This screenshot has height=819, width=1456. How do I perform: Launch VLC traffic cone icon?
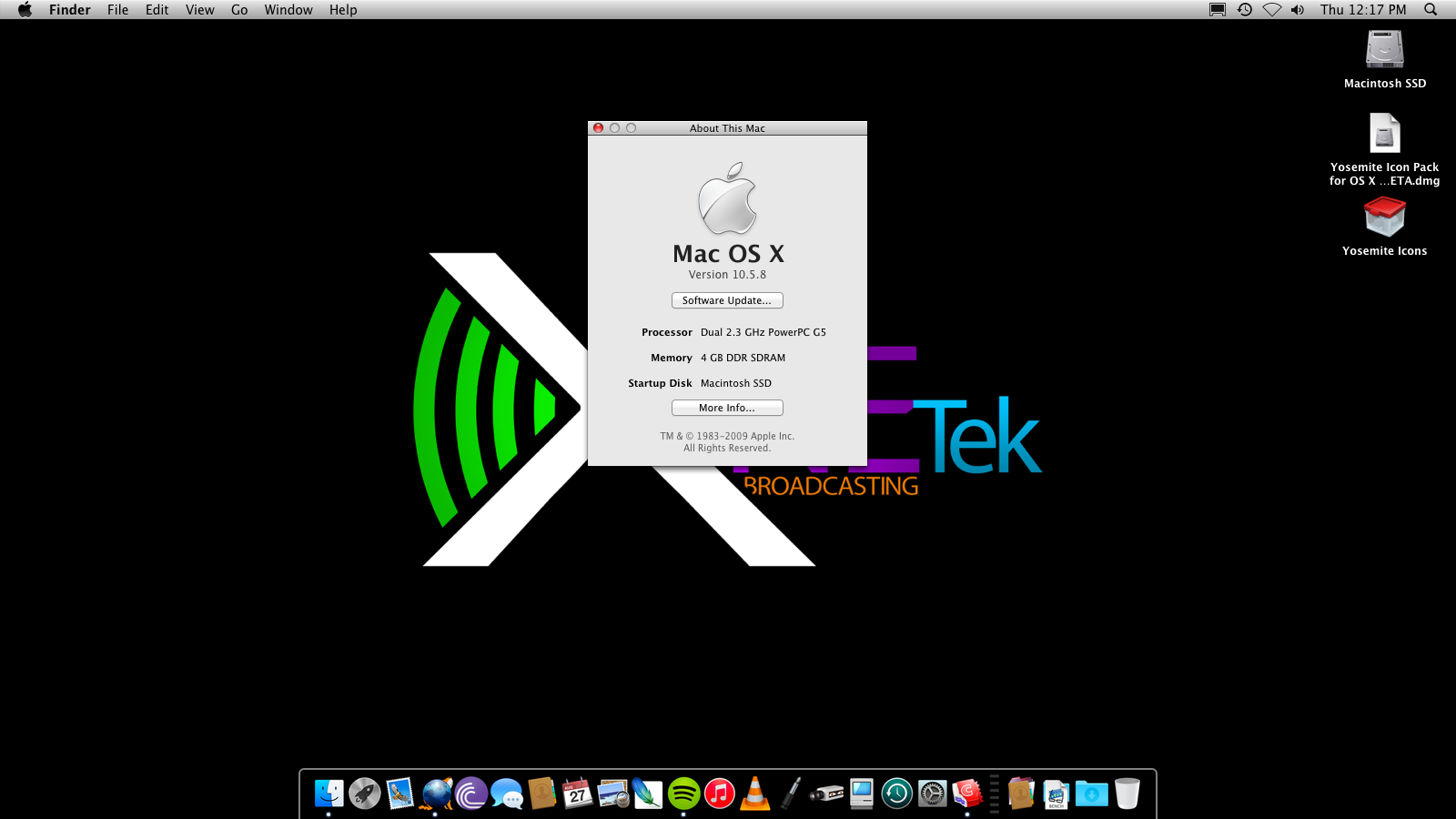[x=754, y=794]
